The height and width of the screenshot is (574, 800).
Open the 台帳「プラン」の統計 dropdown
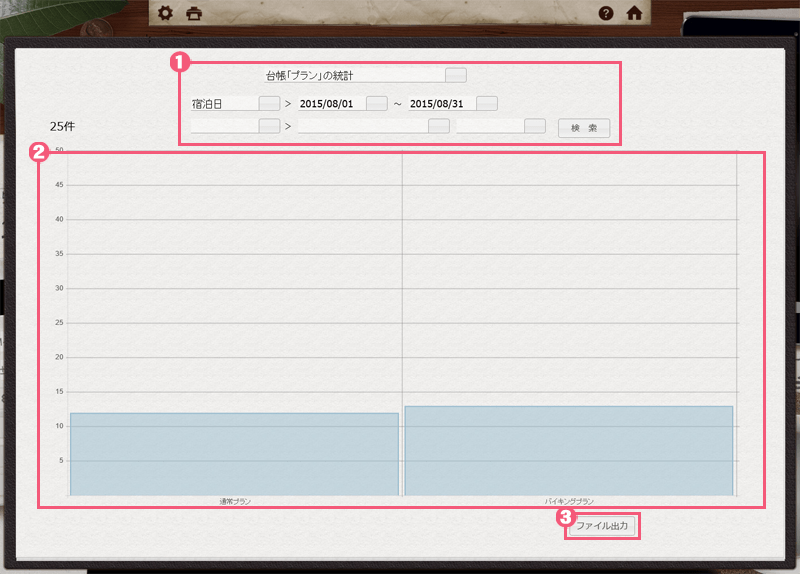[x=455, y=75]
